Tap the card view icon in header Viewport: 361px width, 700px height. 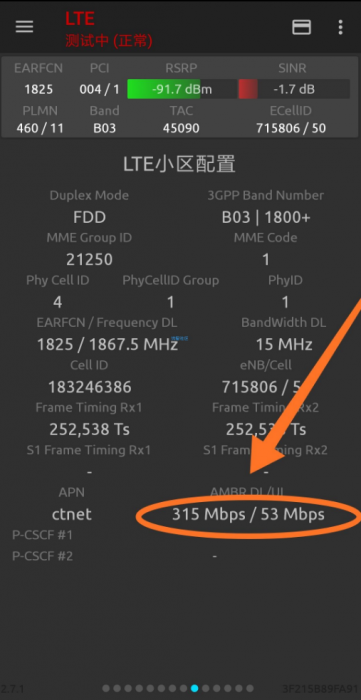coord(302,27)
